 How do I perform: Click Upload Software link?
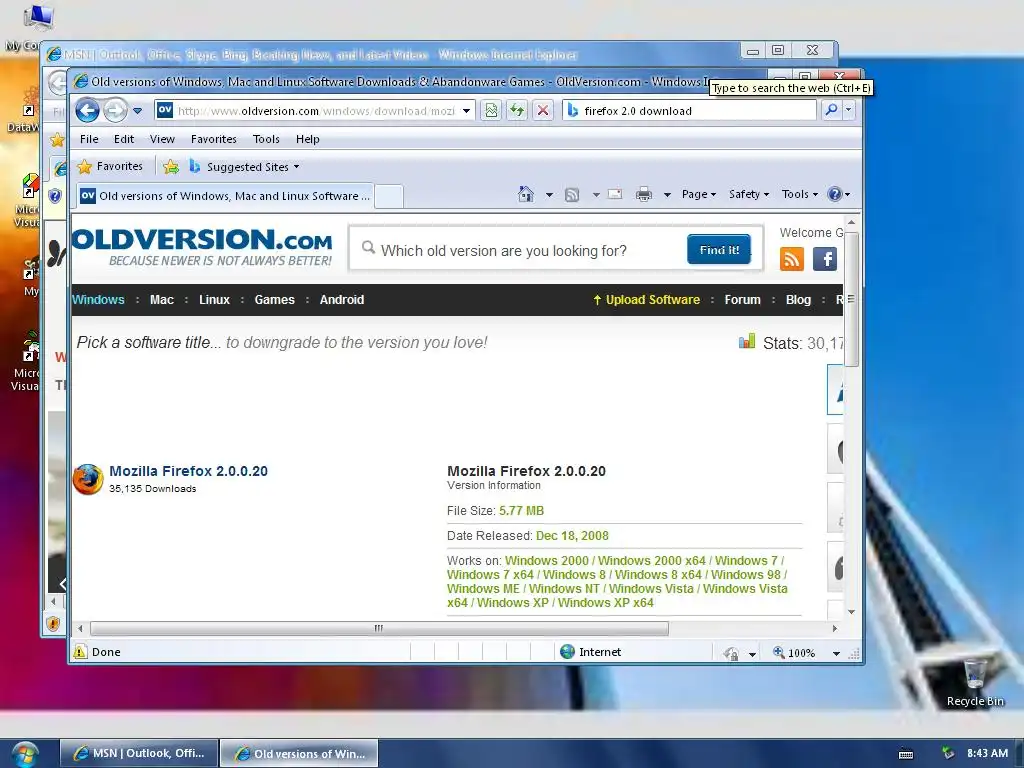[x=647, y=300]
